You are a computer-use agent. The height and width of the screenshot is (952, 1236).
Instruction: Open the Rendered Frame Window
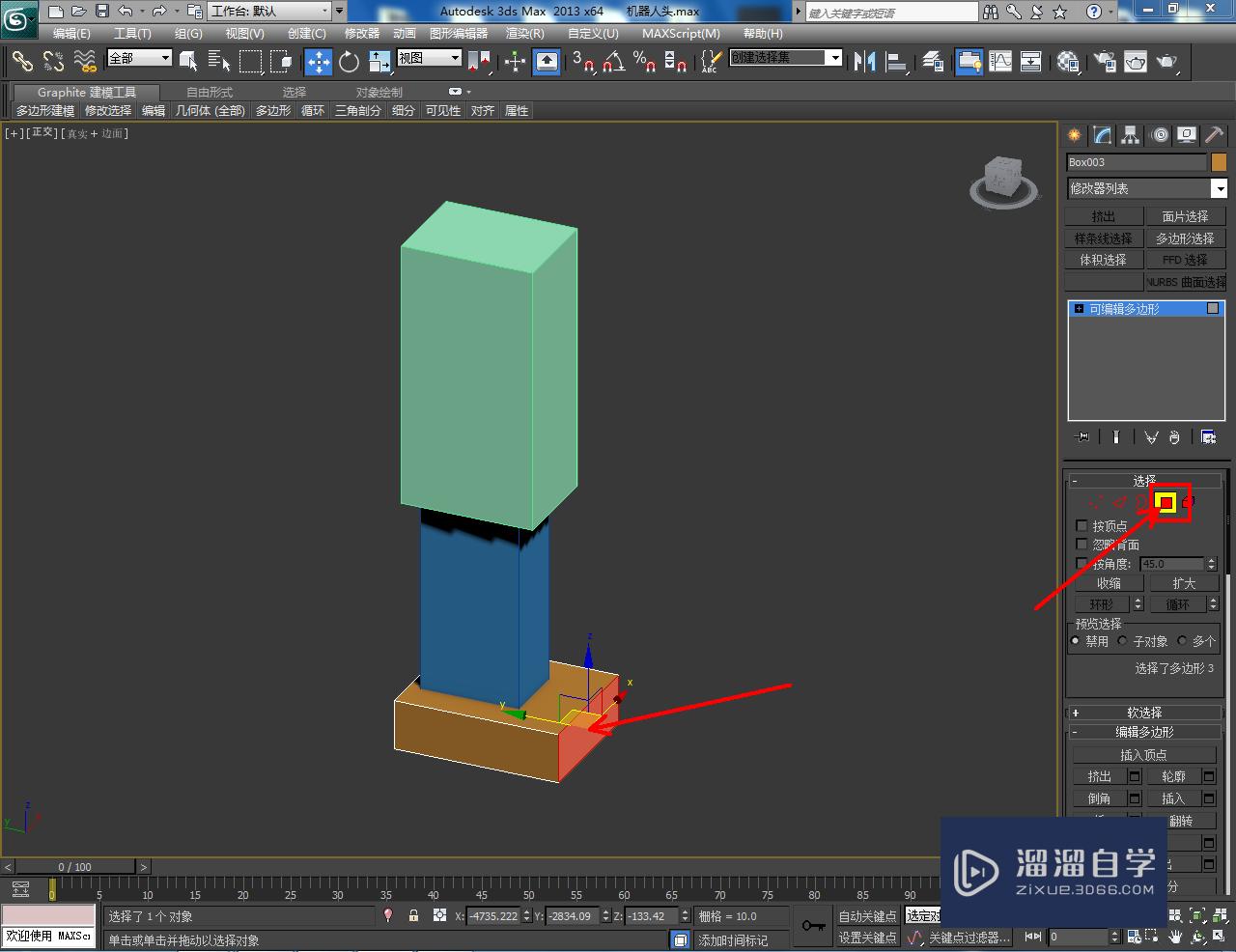pos(1136,61)
